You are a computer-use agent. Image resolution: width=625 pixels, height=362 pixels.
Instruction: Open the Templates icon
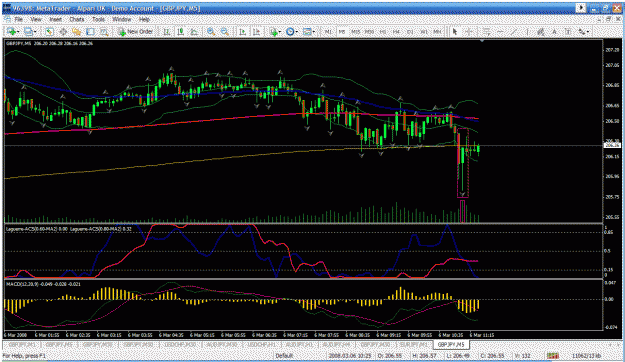point(307,31)
